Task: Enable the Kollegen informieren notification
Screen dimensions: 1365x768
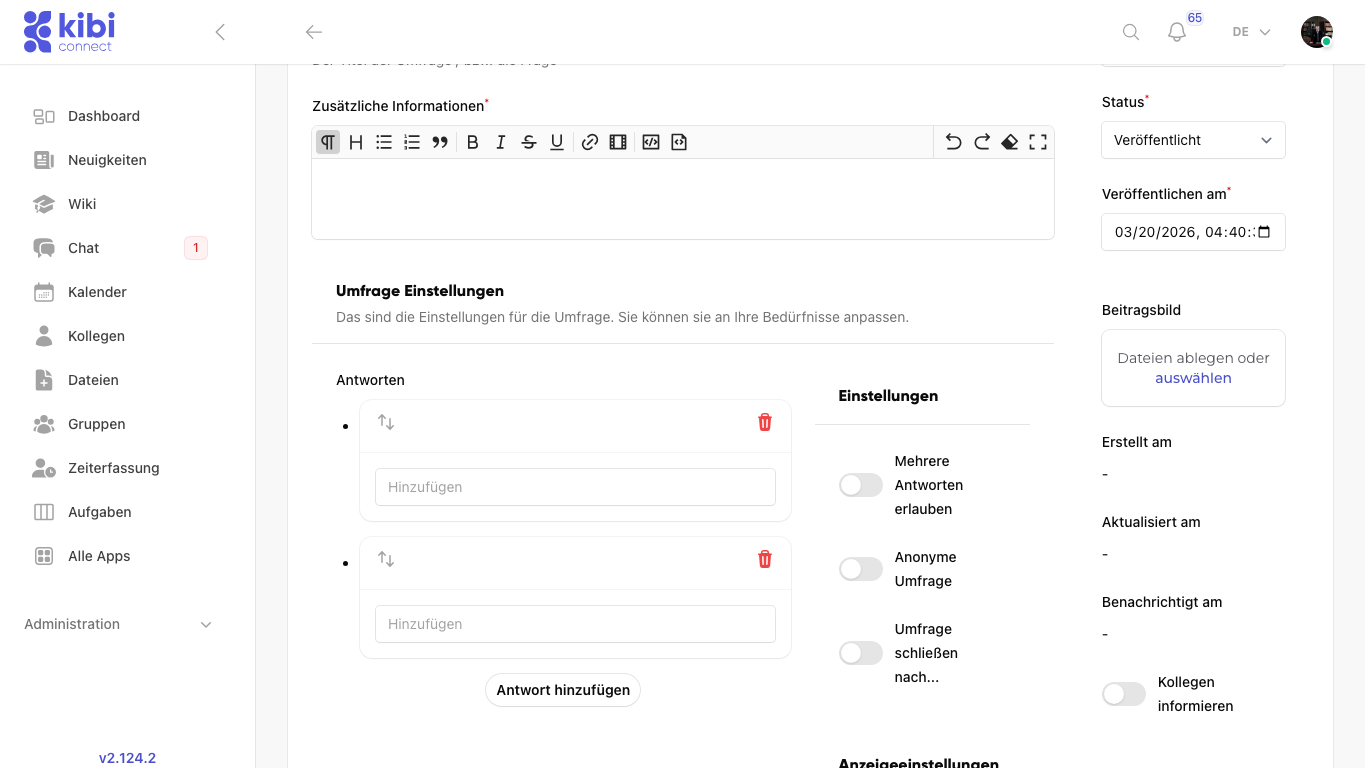Action: tap(1123, 693)
